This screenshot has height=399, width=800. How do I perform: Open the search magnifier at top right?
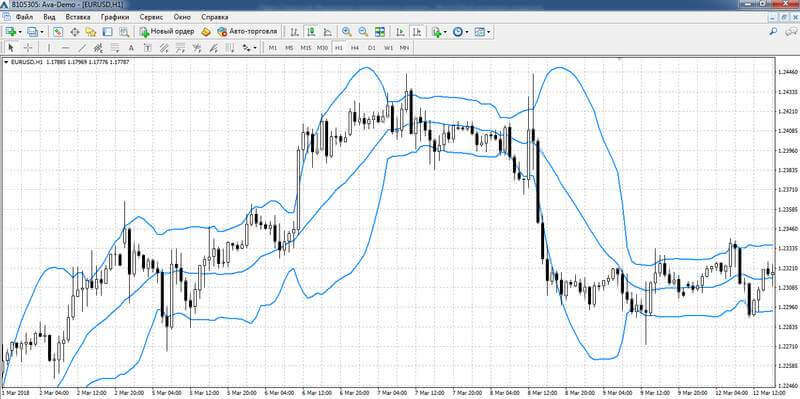773,32
